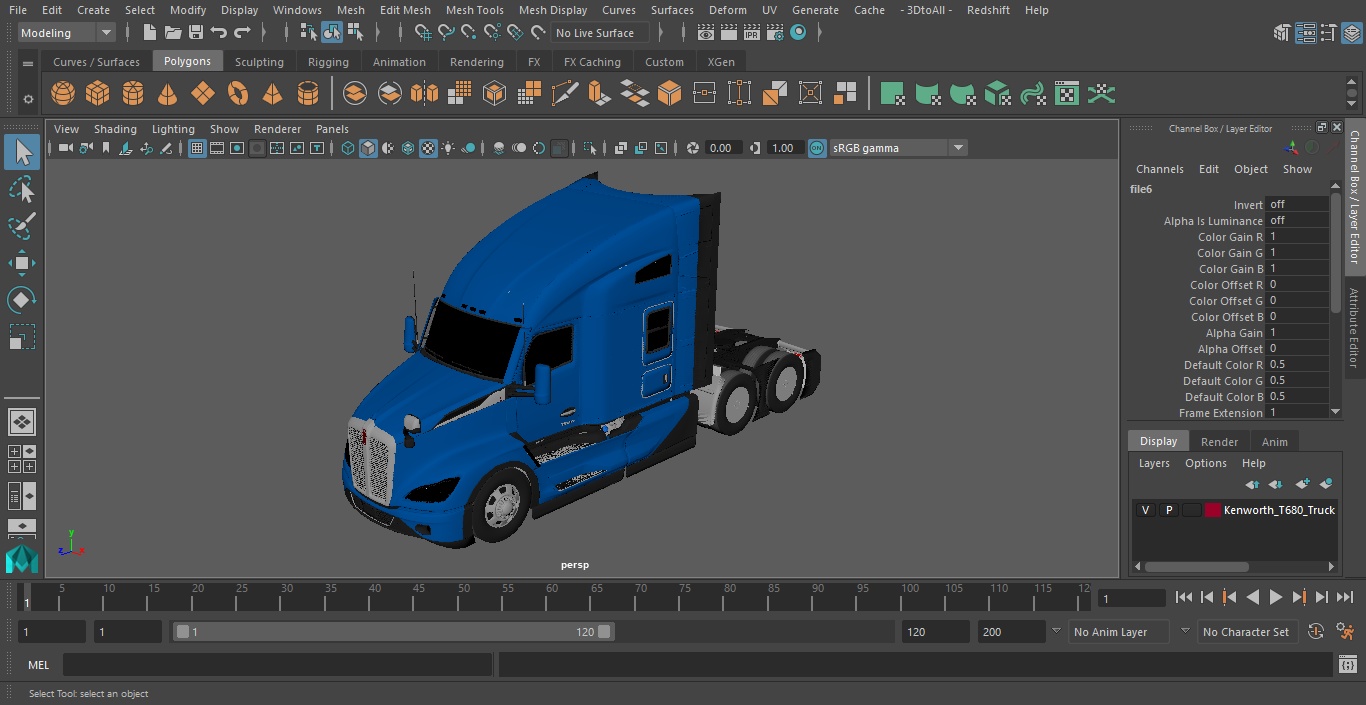Switch to the Rigging shelf tab

tap(328, 62)
